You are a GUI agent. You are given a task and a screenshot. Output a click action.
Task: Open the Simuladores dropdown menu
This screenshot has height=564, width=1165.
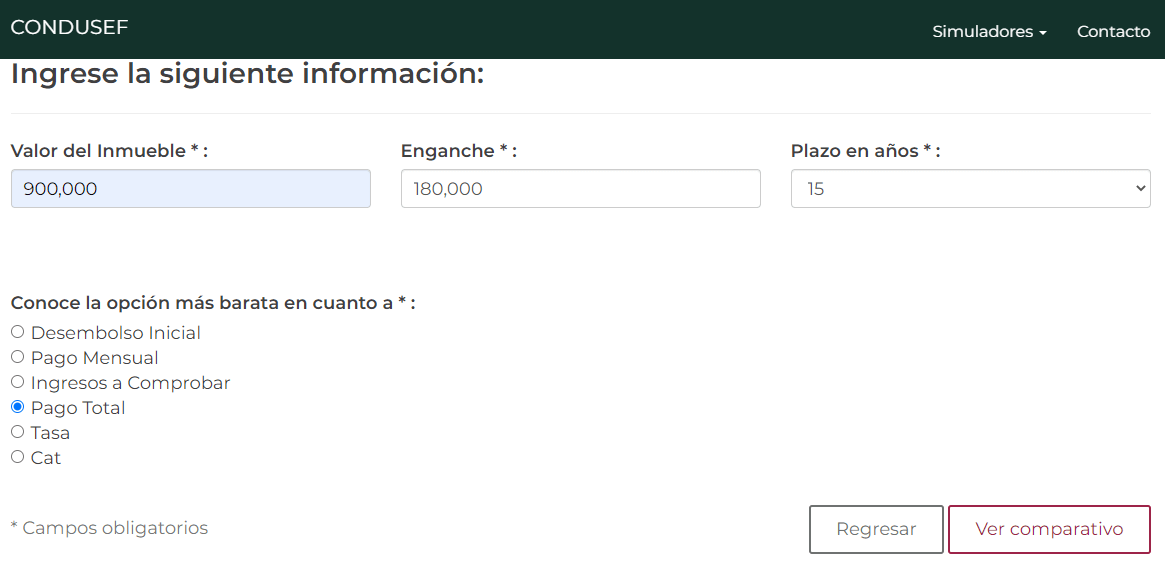point(988,32)
